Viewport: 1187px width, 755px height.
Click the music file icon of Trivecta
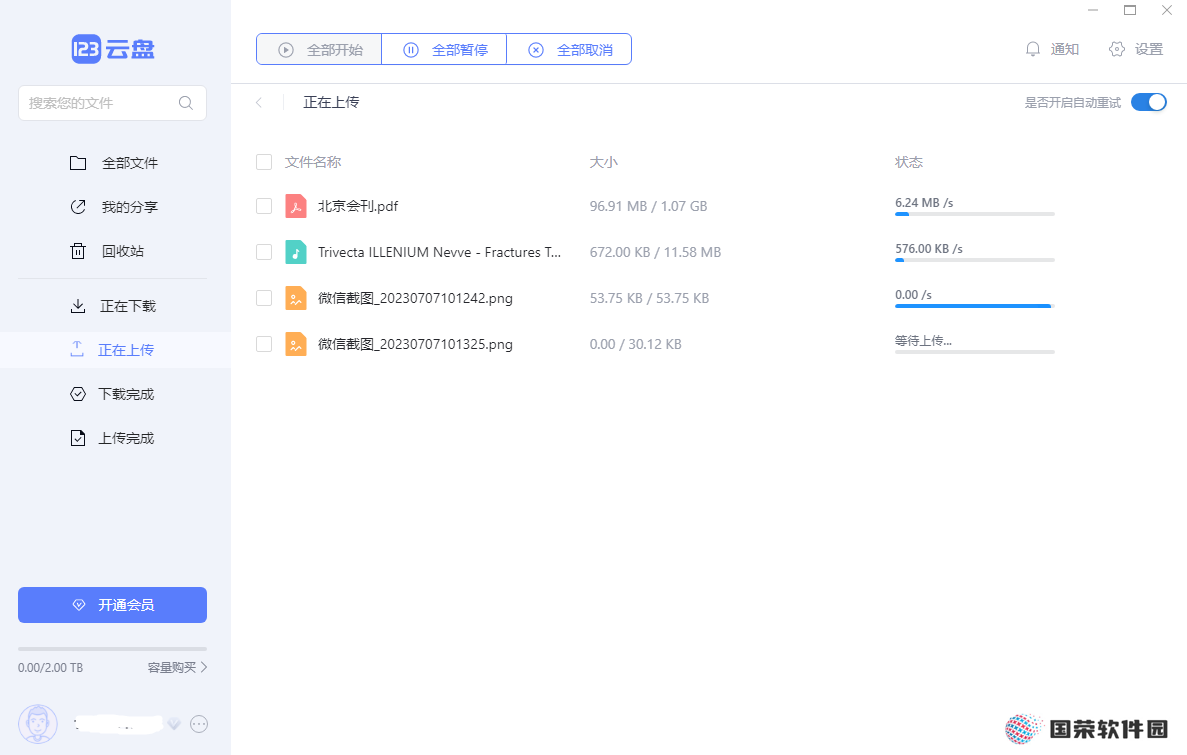[x=296, y=252]
